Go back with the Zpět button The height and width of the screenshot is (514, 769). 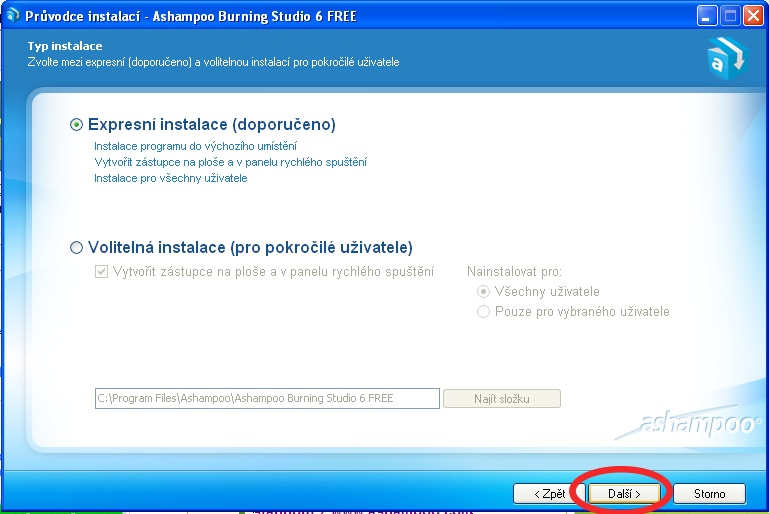tap(546, 494)
